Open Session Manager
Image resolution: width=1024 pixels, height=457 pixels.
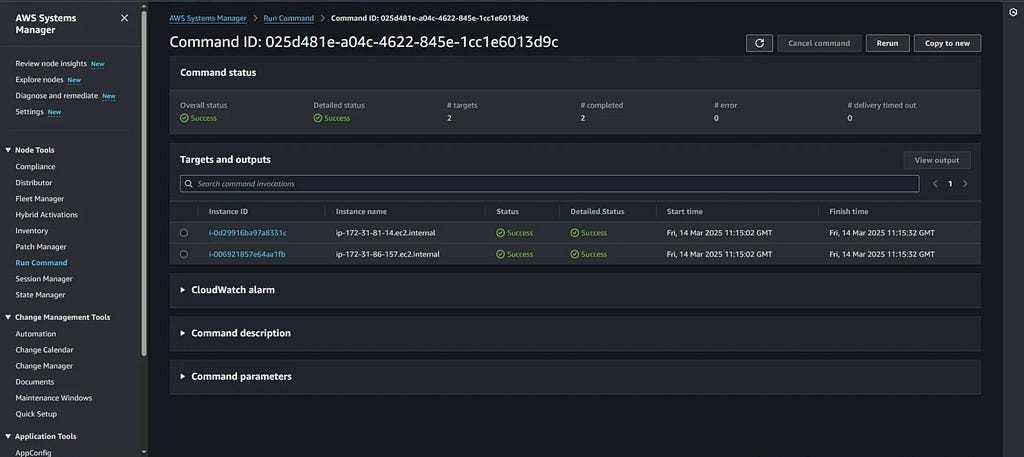(x=44, y=279)
